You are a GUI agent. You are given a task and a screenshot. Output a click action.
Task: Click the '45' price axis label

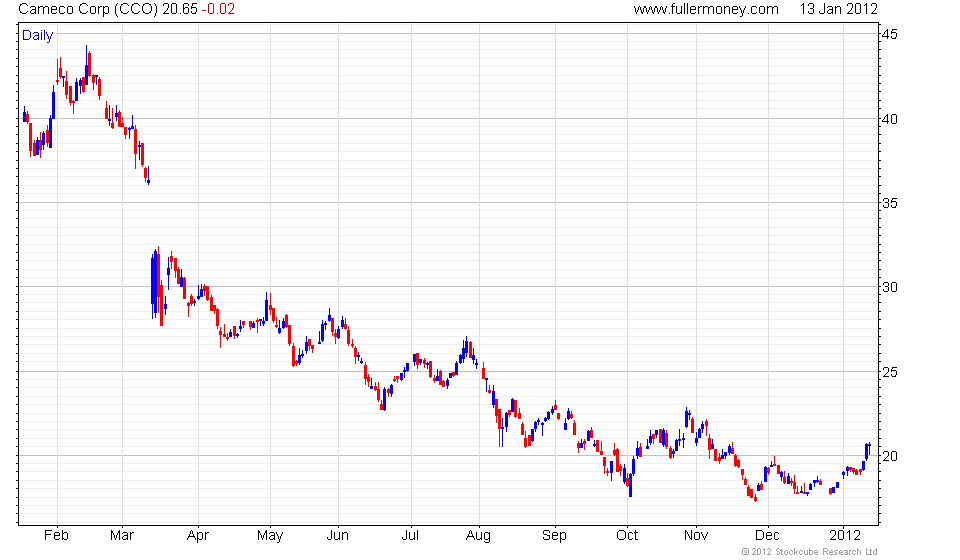(x=890, y=34)
